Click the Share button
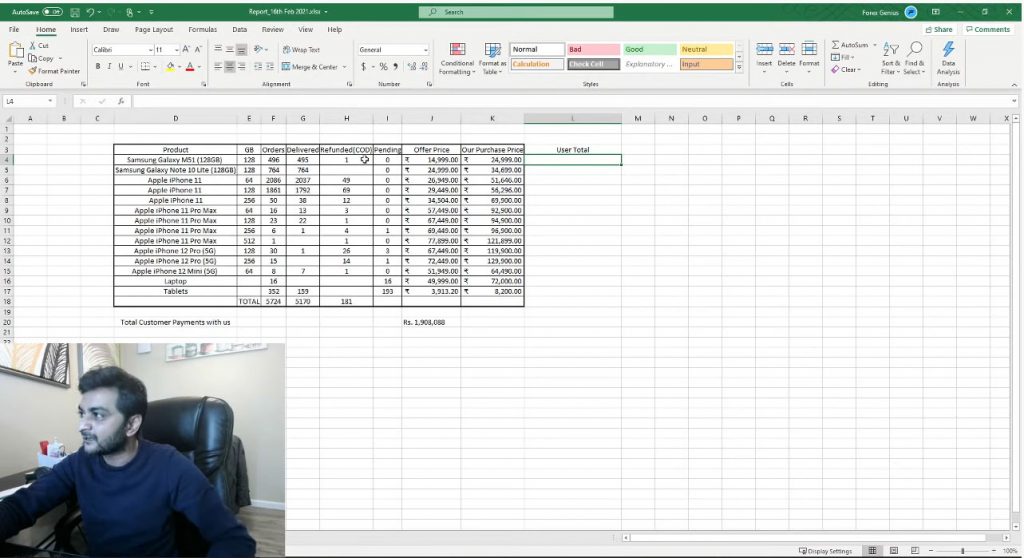Viewport: 1024px width, 558px height. click(x=939, y=30)
